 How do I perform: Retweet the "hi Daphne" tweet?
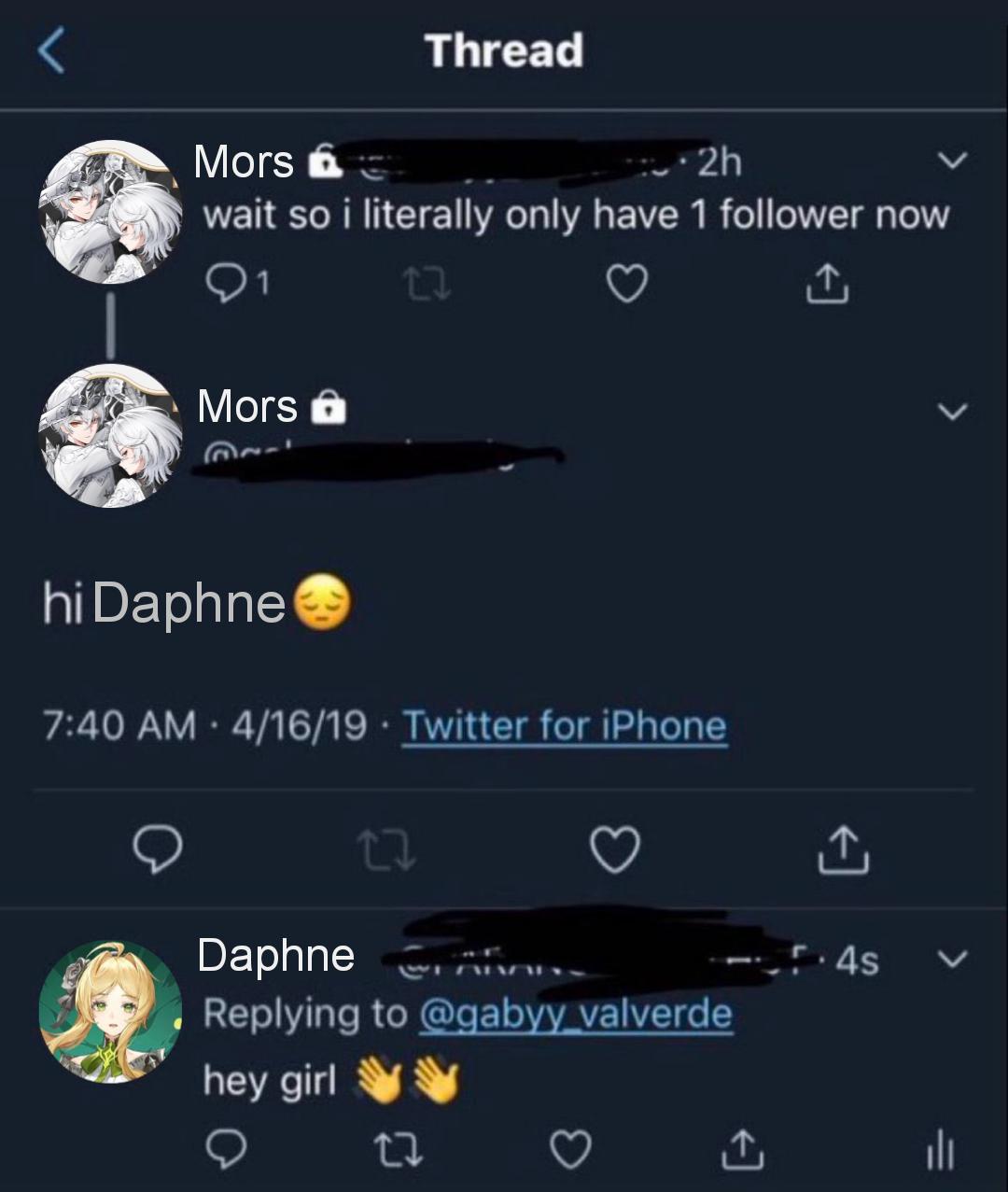[x=385, y=849]
